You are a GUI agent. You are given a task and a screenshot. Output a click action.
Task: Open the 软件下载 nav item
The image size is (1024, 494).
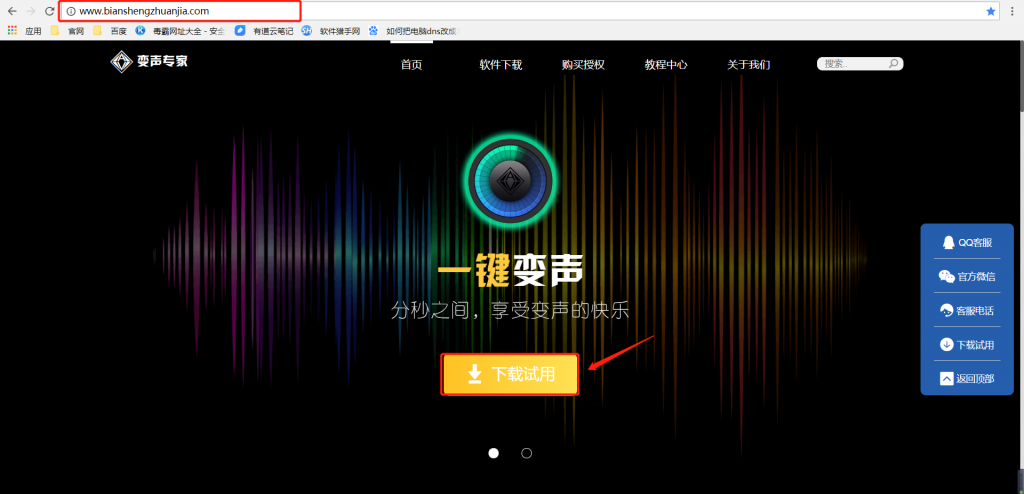[501, 65]
